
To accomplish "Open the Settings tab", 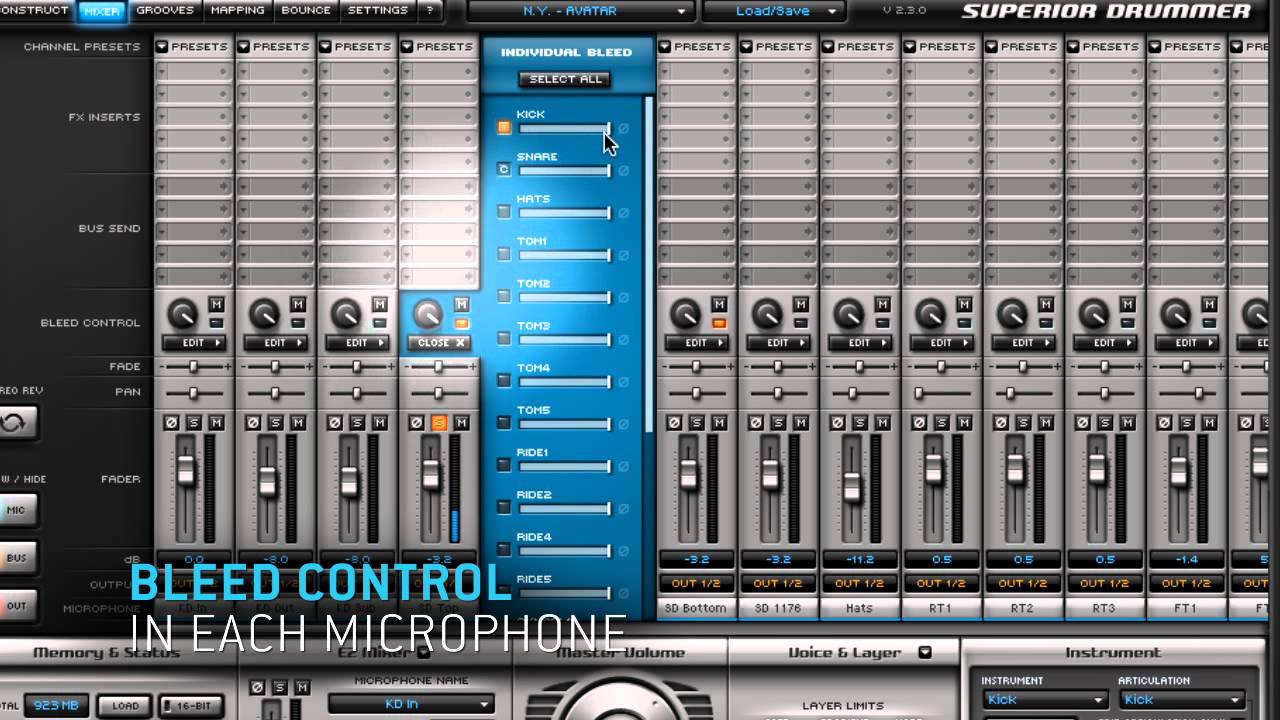I will pos(377,11).
